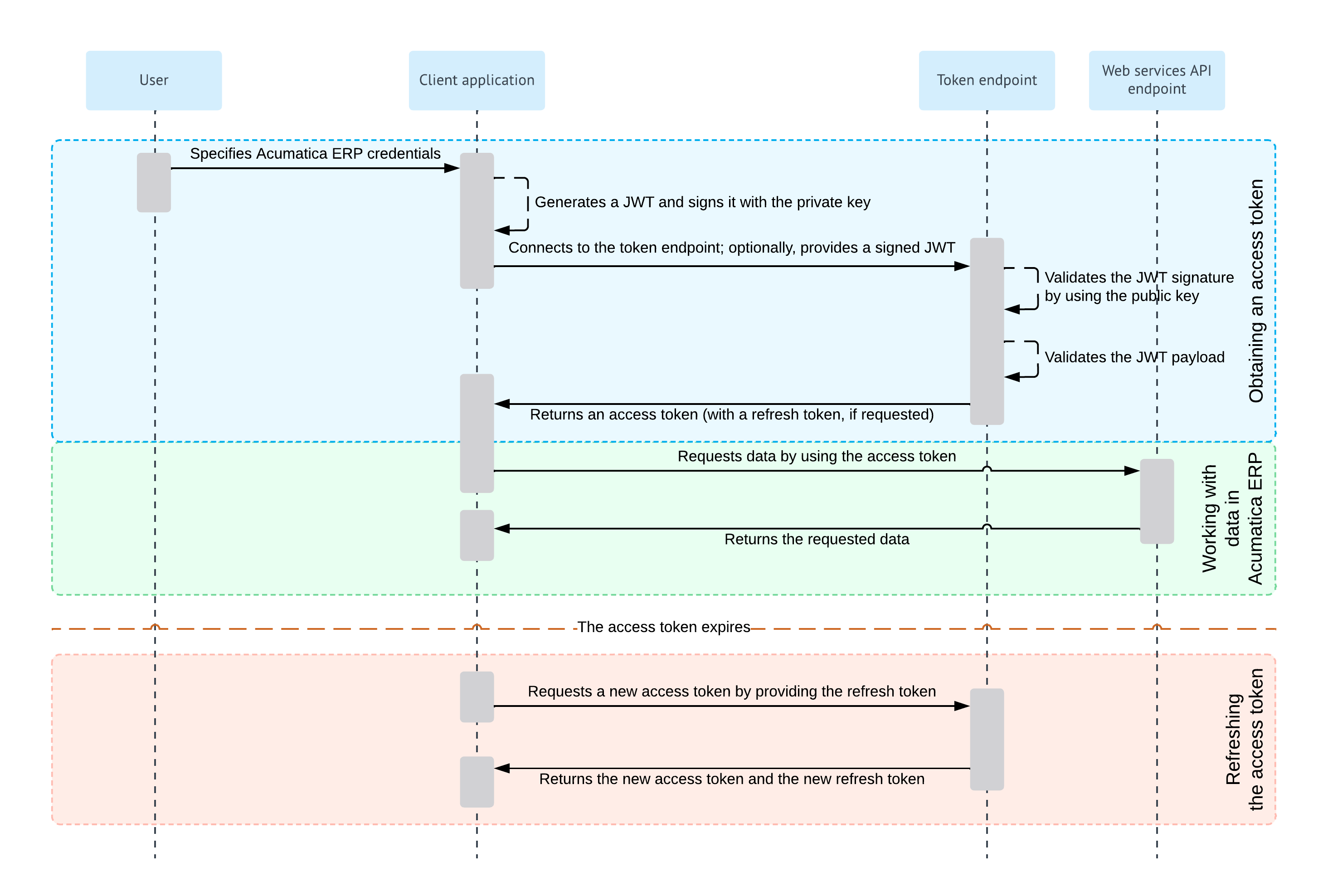This screenshot has width=1328, height=896.
Task: Select 'Returns an access token' message text
Action: coord(731,414)
